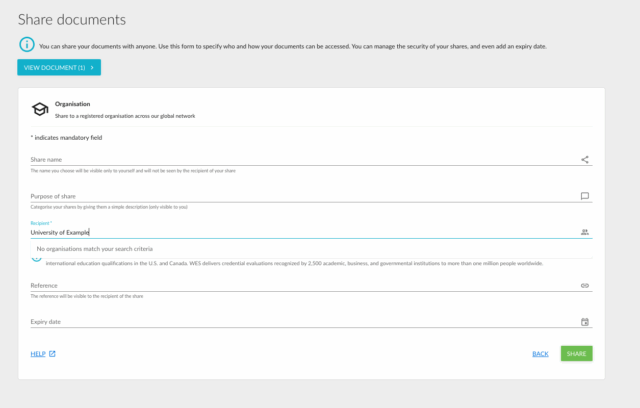Click the external link icon next to Help
The width and height of the screenshot is (640, 408).
[x=52, y=354]
